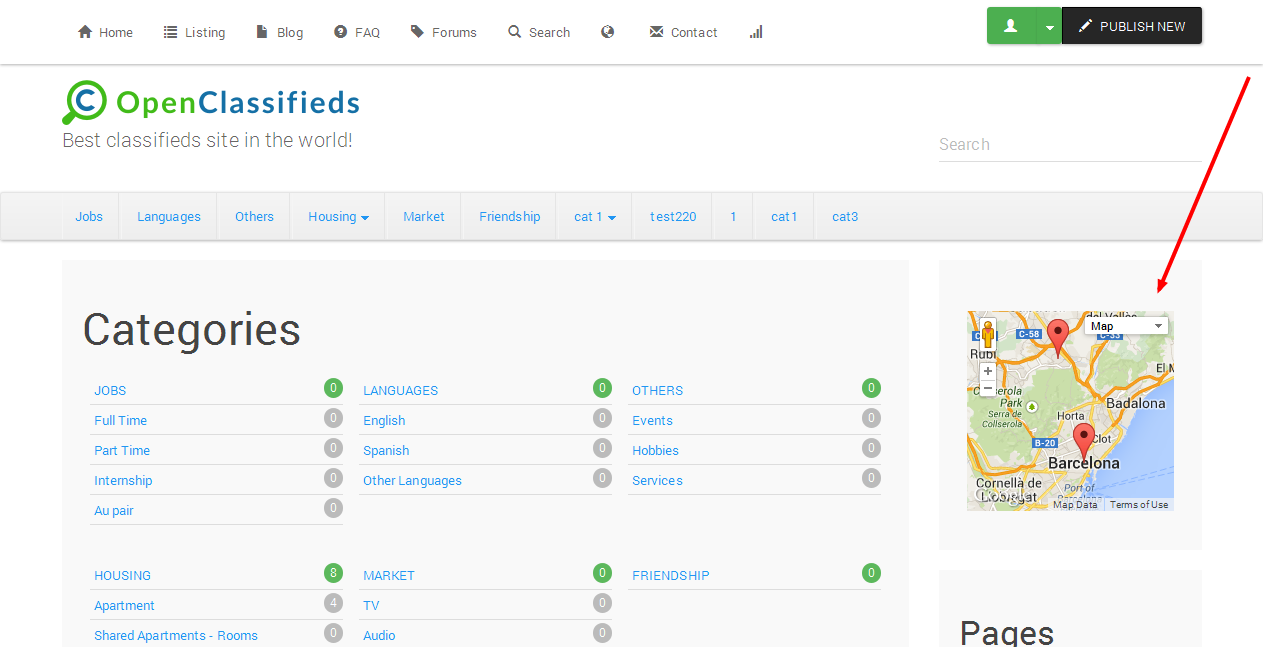Open the TV subcategory

[x=371, y=606]
